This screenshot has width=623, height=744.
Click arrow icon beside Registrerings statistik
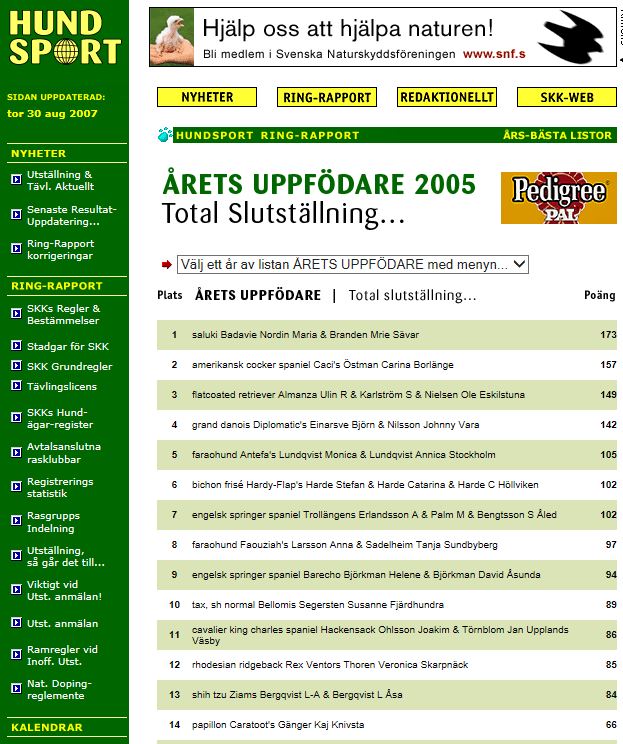coord(16,486)
